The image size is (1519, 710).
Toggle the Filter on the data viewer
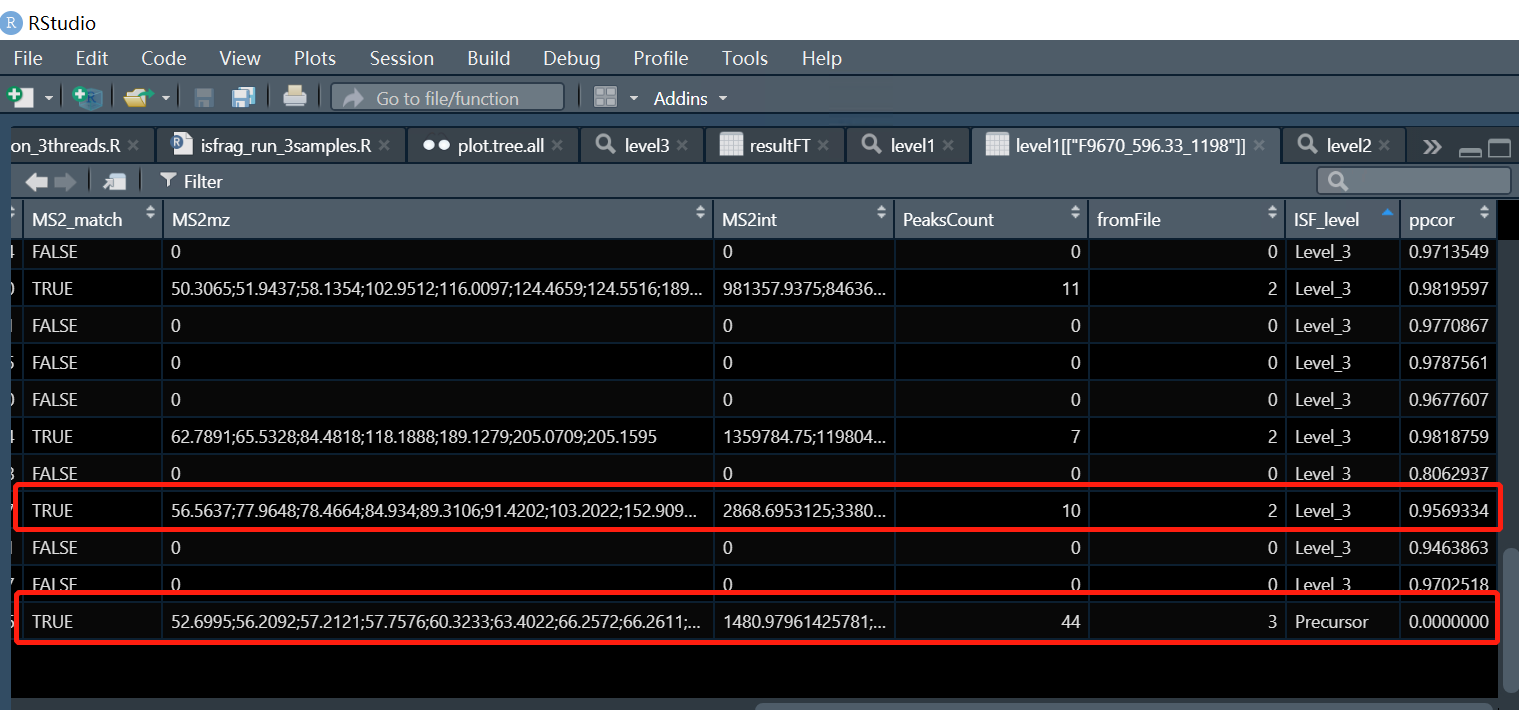click(x=190, y=181)
